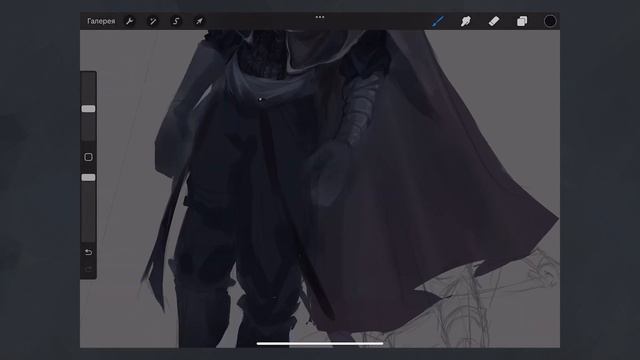Open the active color picker circle
This screenshot has height=360, width=640.
point(550,21)
